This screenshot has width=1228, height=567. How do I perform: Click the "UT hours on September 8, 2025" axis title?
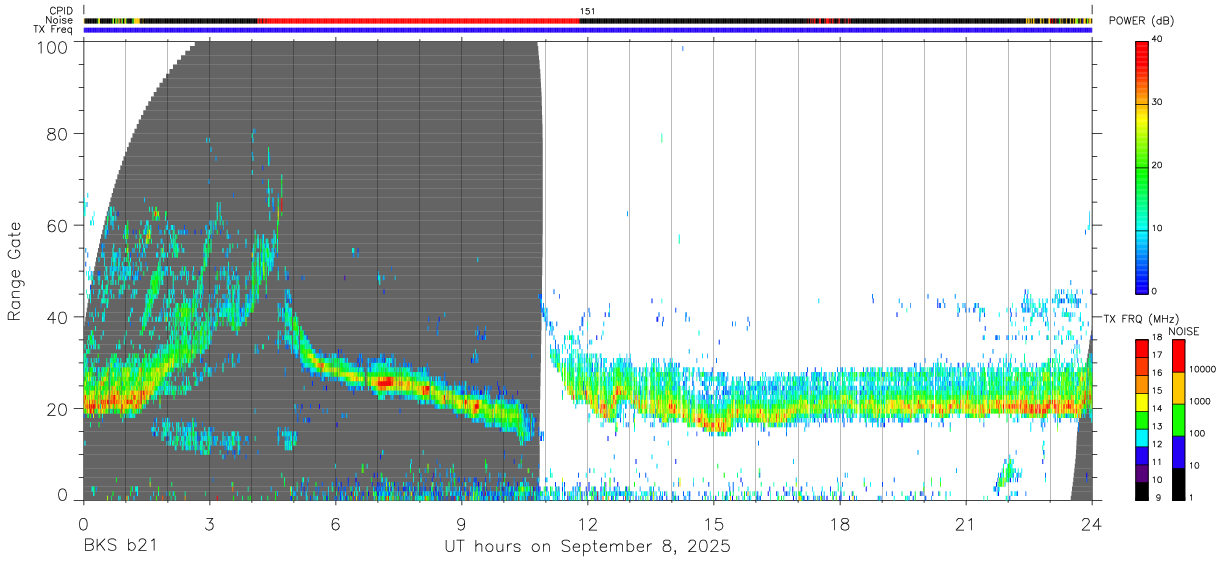[x=587, y=548]
